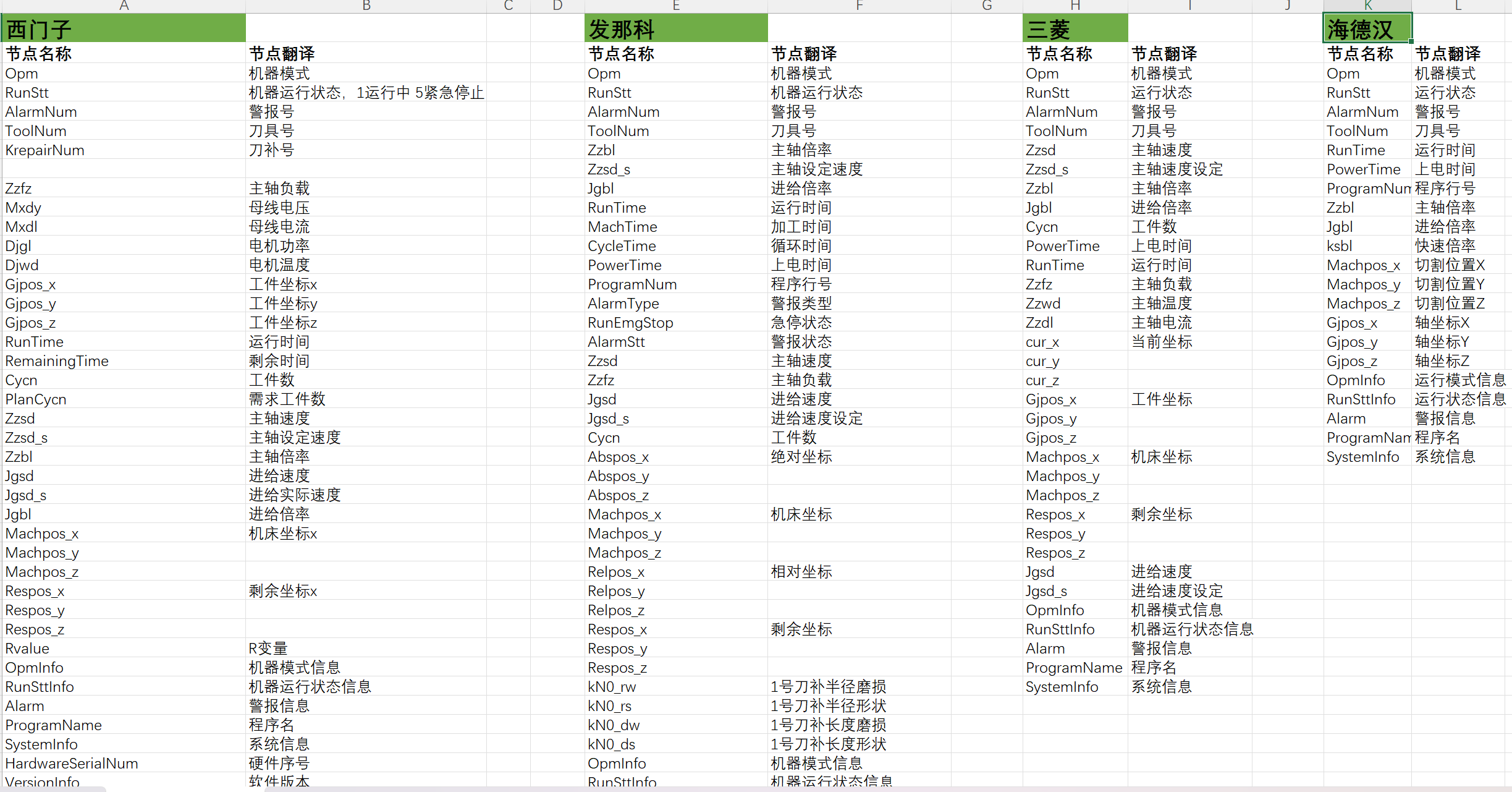Viewport: 1512px width, 792px height.
Task: Click the PlanCycn cell
Action: (x=36, y=399)
